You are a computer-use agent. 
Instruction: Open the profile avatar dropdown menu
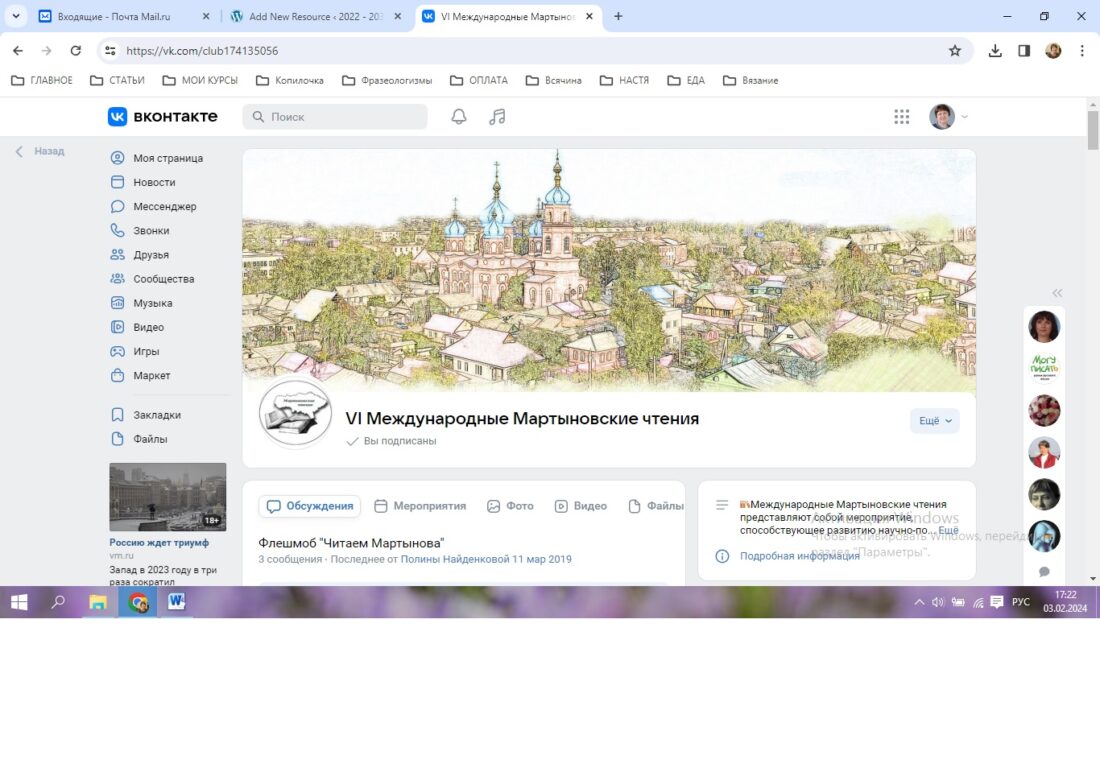pos(948,117)
